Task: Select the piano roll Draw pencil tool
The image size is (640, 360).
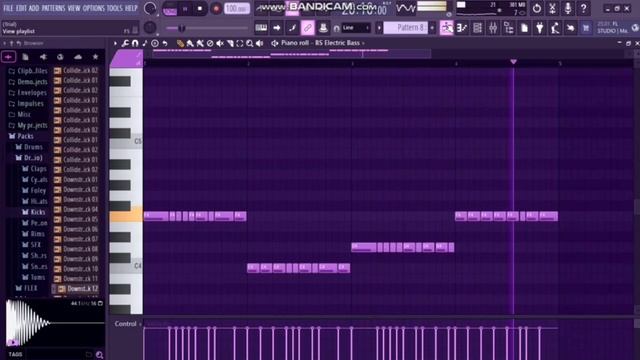Action: click(x=180, y=43)
